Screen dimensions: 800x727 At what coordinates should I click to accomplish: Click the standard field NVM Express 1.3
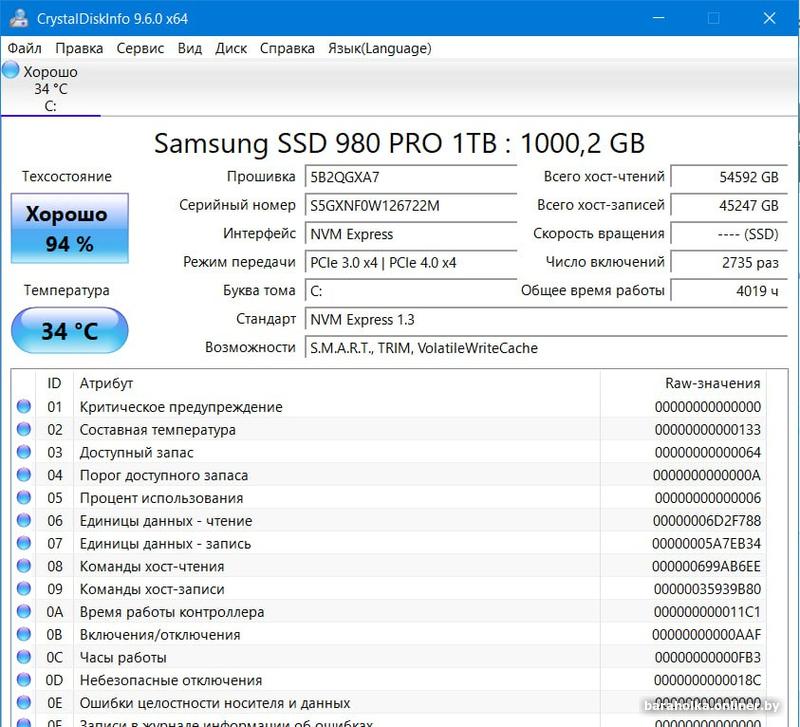[546, 320]
